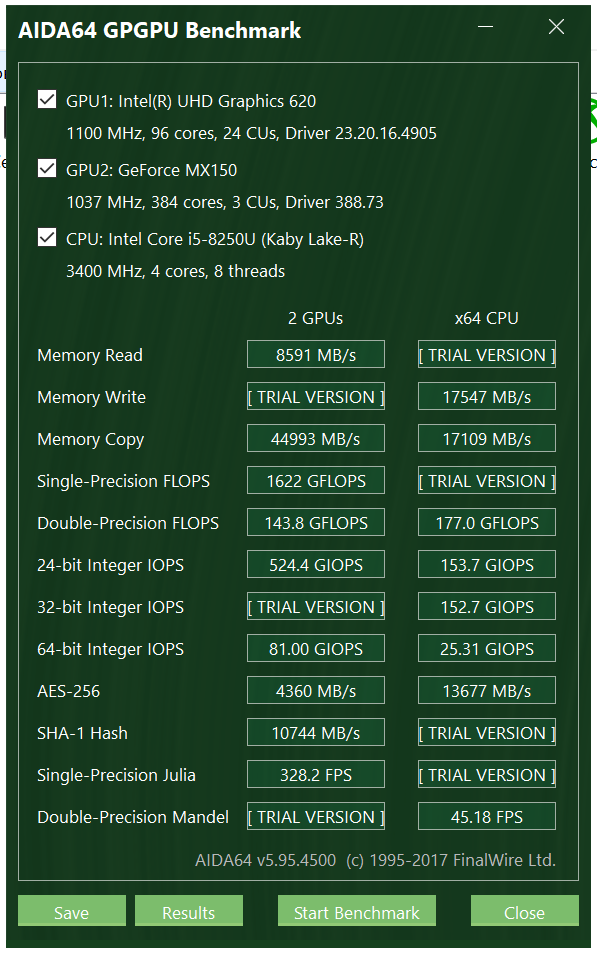Click the SHA-1 Hash 10744 MB/s result
The image size is (597, 956).
tap(316, 732)
